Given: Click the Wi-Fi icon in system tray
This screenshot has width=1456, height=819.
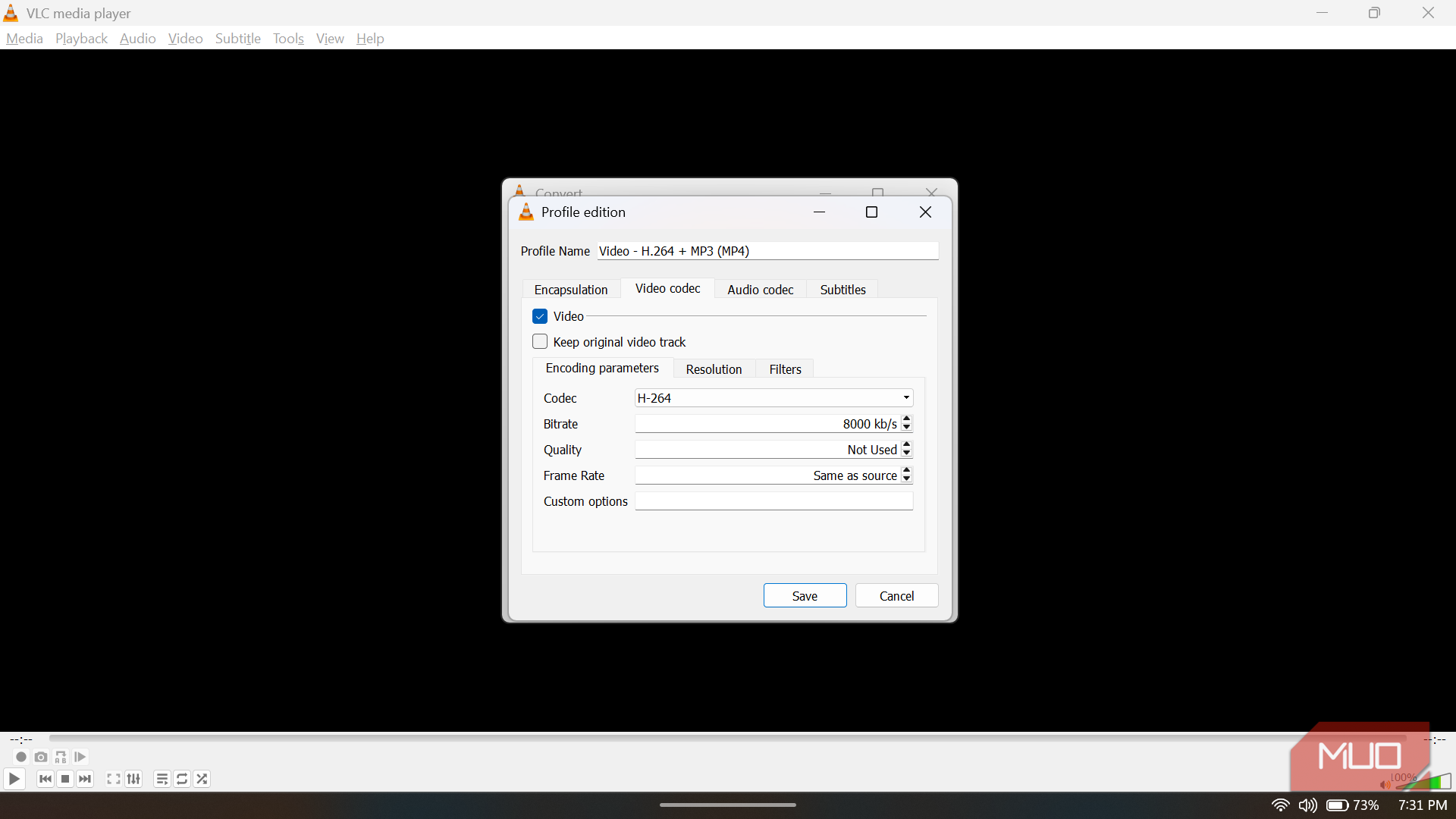Looking at the screenshot, I should coord(1280,805).
